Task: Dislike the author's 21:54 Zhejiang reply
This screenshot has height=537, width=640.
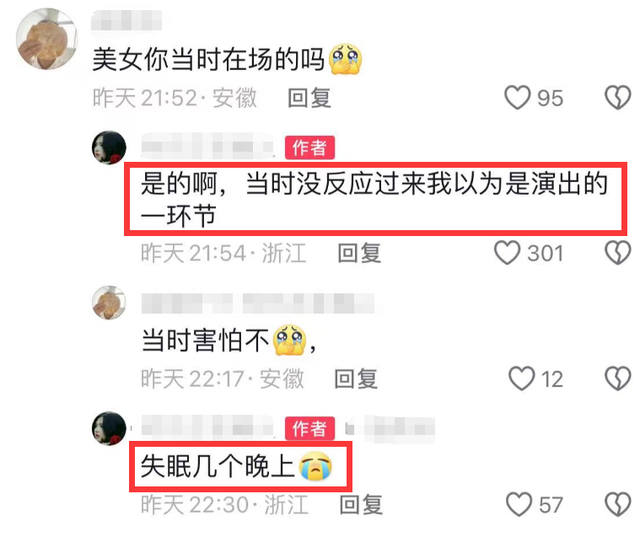Action: (618, 253)
